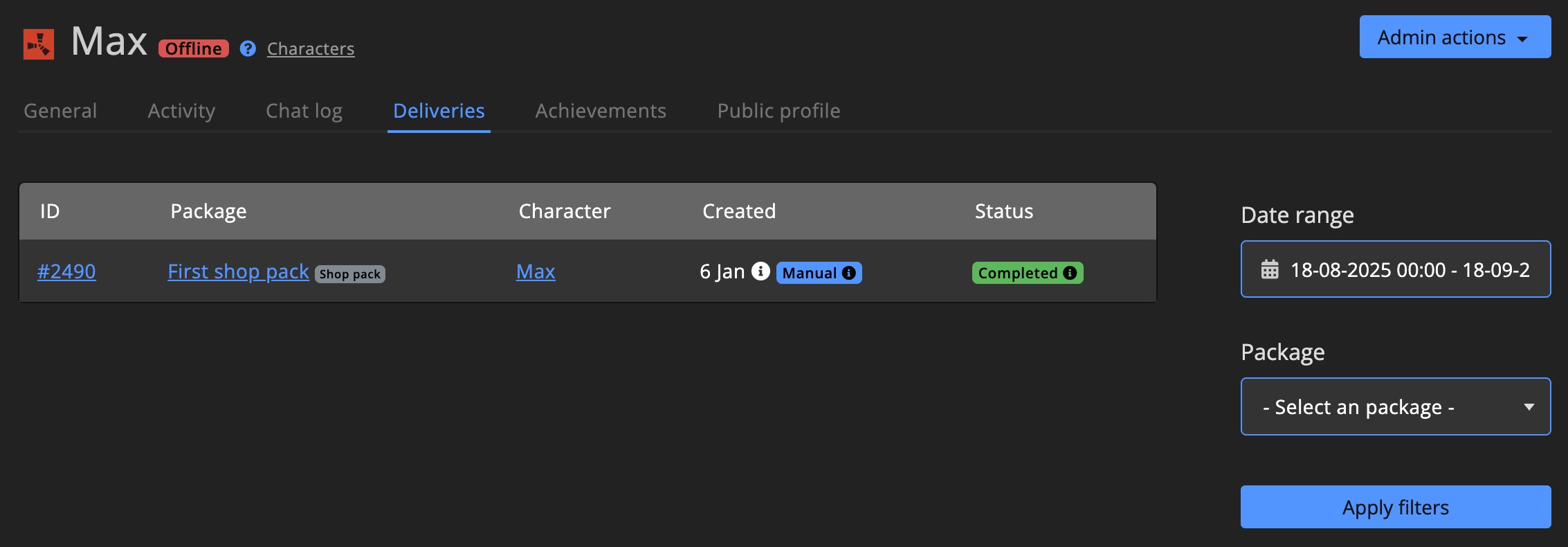Go to the Public profile tab
This screenshot has height=547, width=1568.
pyautogui.click(x=778, y=111)
